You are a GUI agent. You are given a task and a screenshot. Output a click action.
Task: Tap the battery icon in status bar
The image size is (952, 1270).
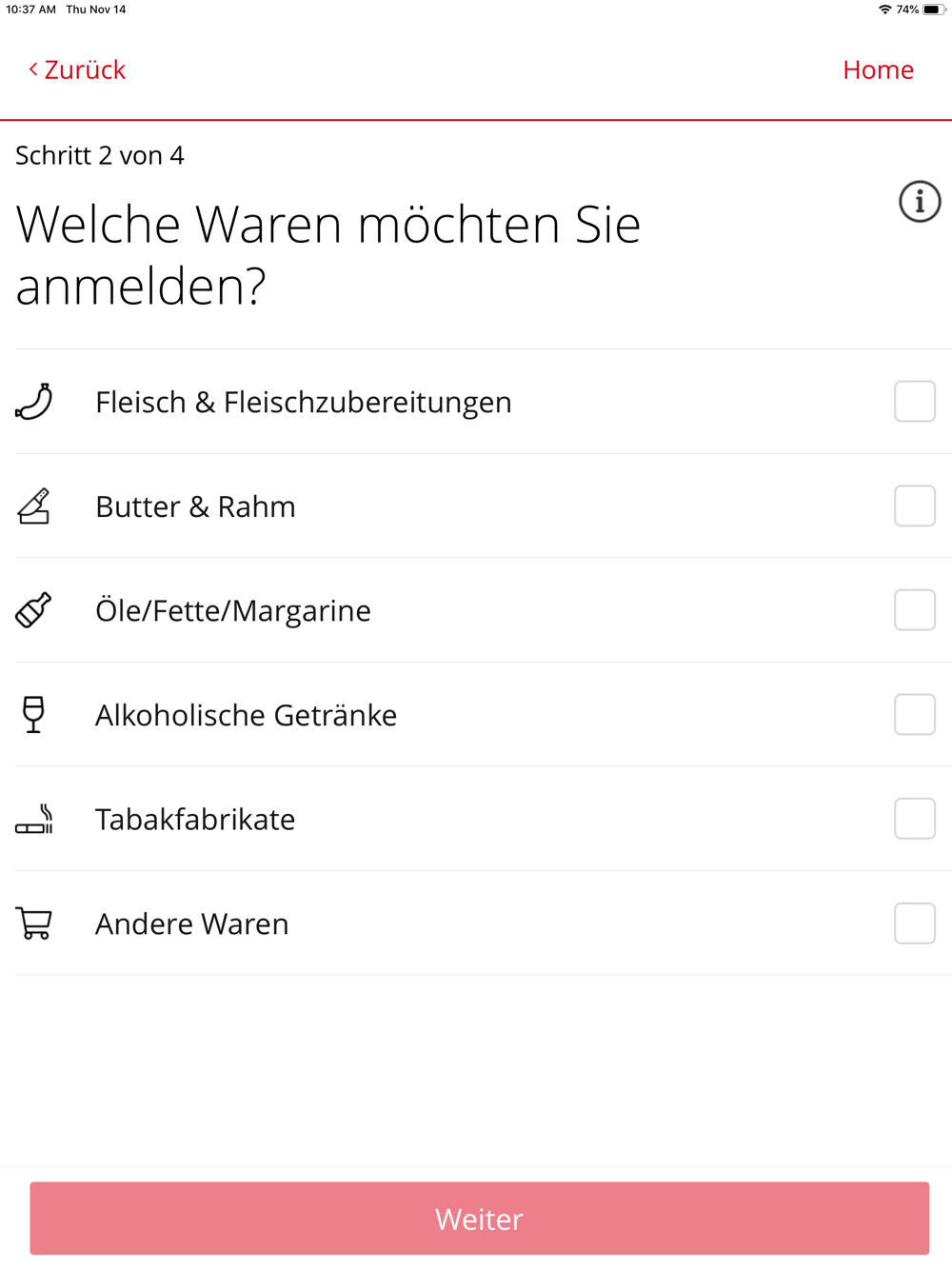[933, 10]
